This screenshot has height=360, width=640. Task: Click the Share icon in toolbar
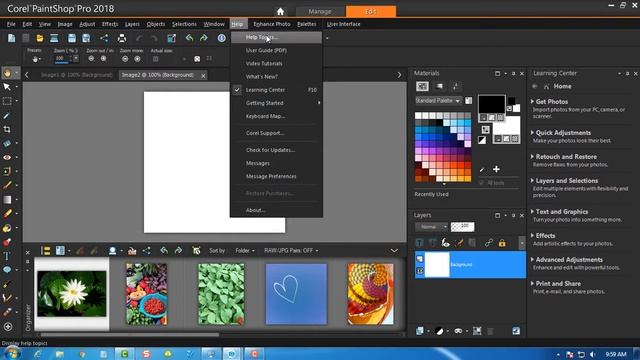104,38
